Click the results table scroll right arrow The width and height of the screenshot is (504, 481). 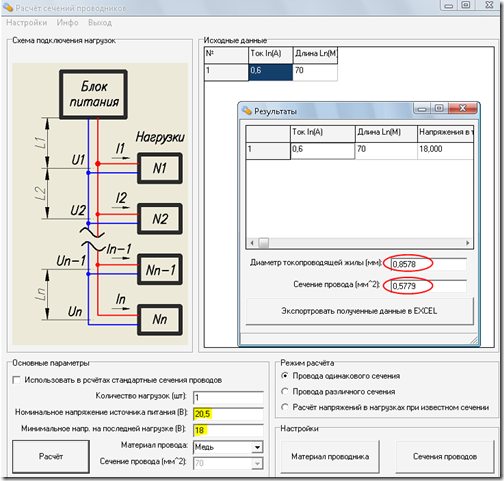click(x=468, y=243)
